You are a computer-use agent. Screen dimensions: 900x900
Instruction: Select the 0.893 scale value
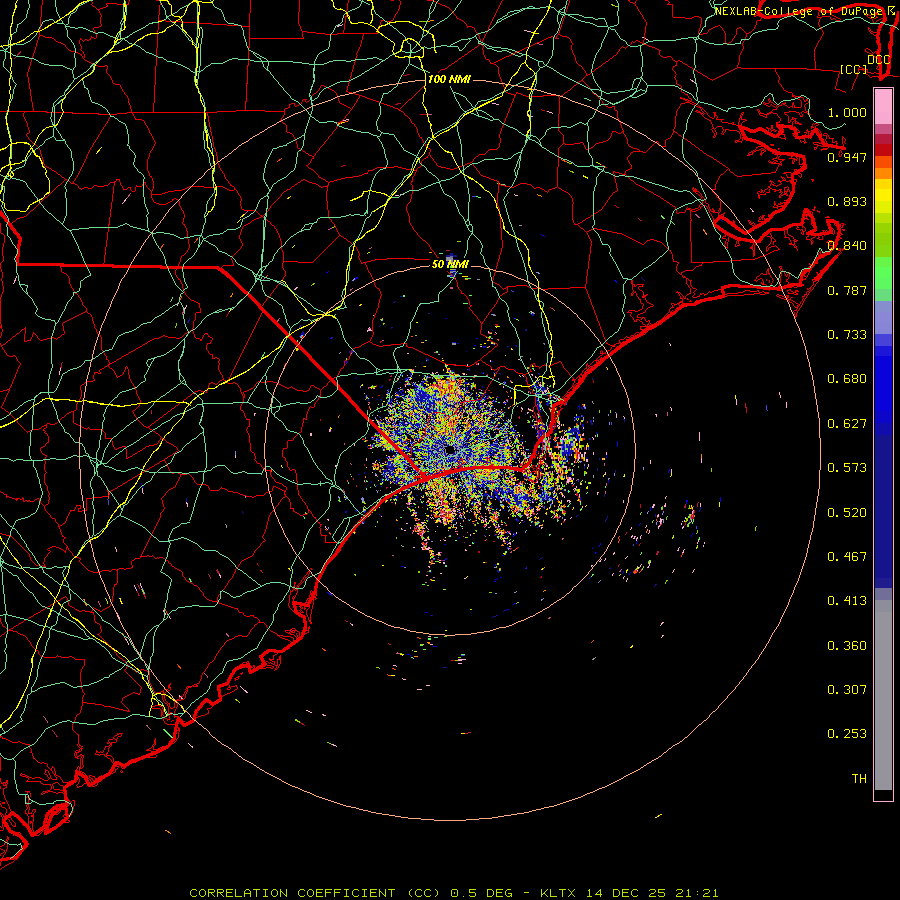tap(847, 201)
